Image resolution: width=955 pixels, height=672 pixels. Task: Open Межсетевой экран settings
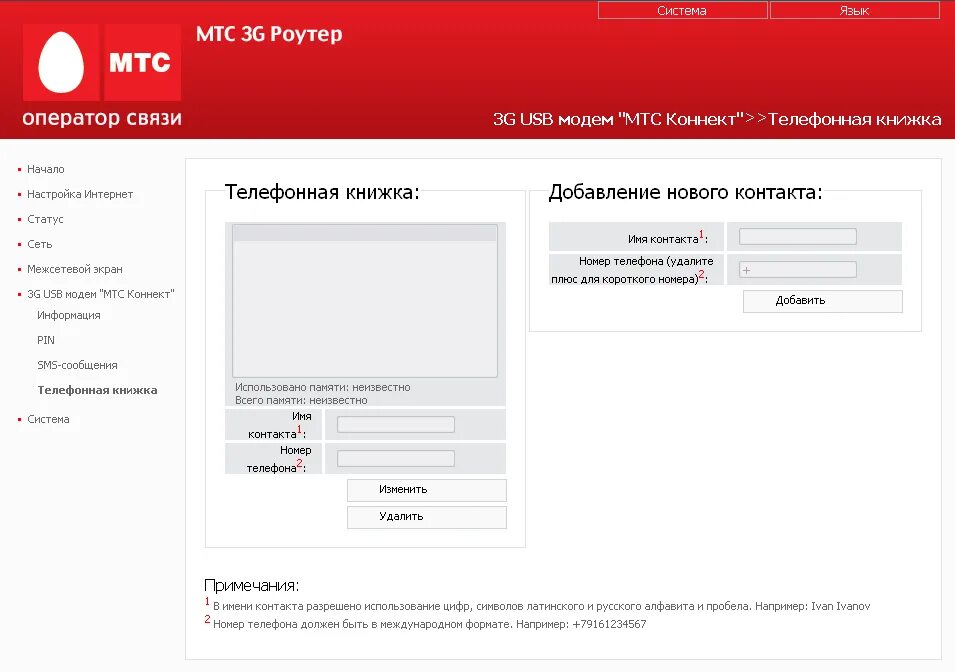point(75,269)
